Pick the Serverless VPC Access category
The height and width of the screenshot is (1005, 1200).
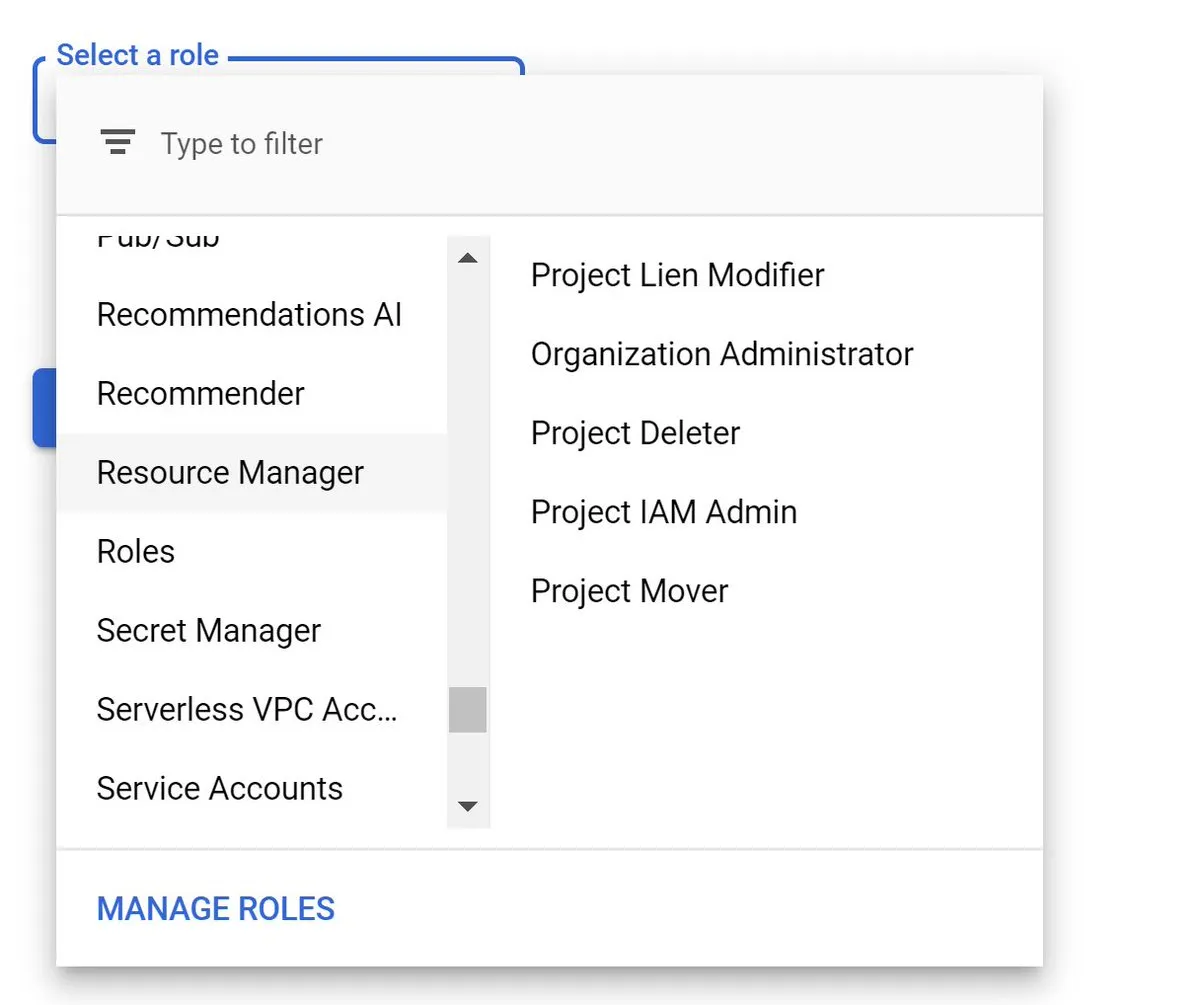click(x=247, y=710)
